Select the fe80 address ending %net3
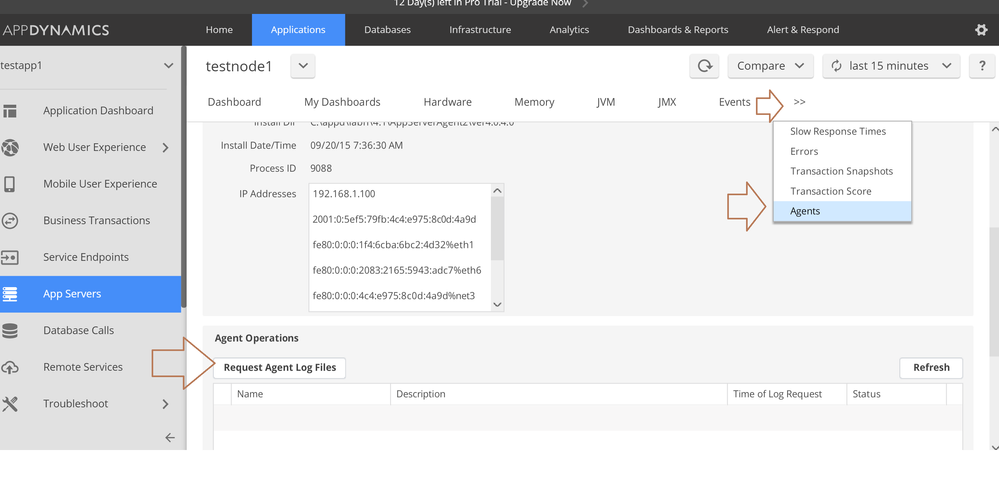 pos(394,295)
